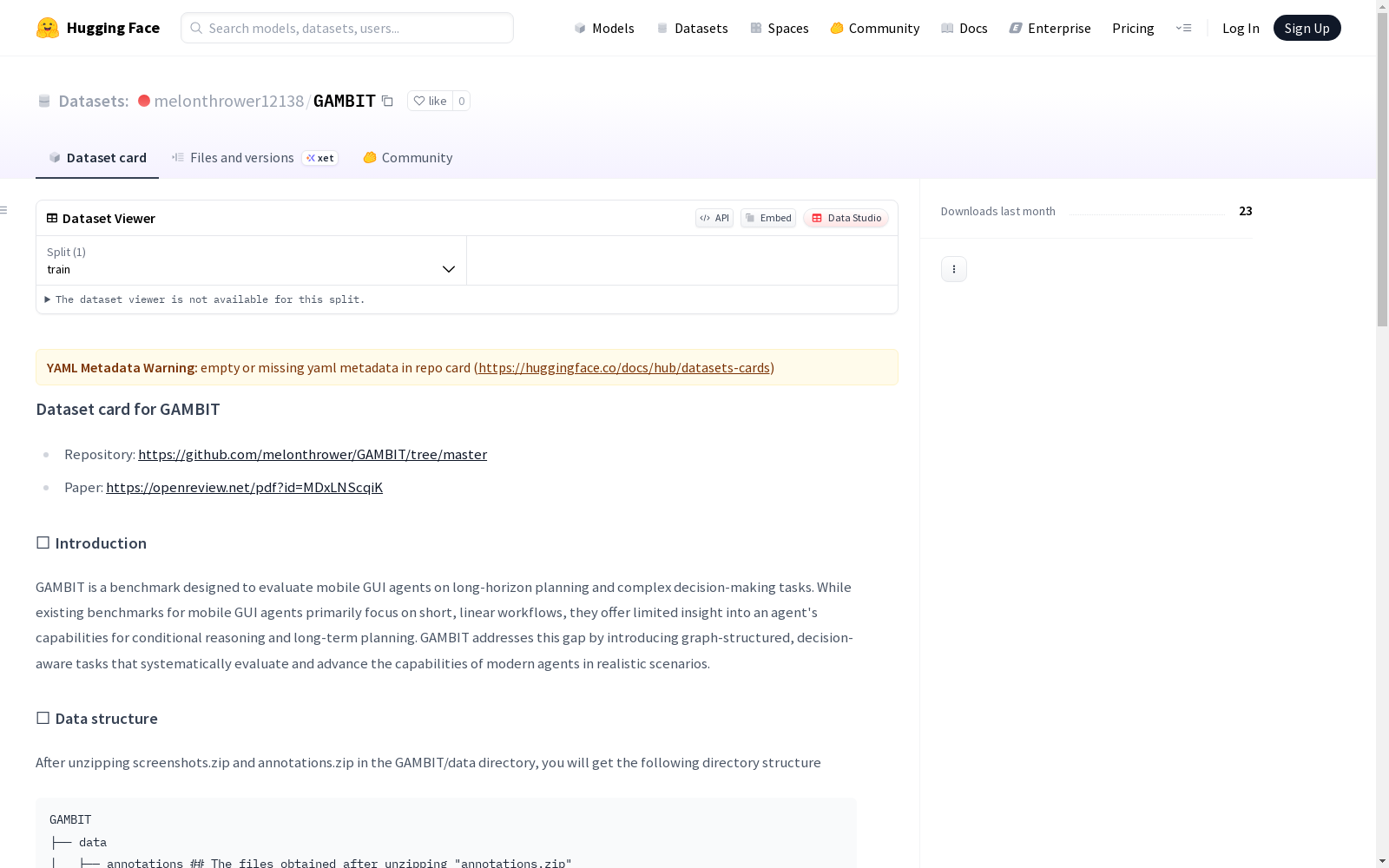Click the Log In link

click(1241, 28)
